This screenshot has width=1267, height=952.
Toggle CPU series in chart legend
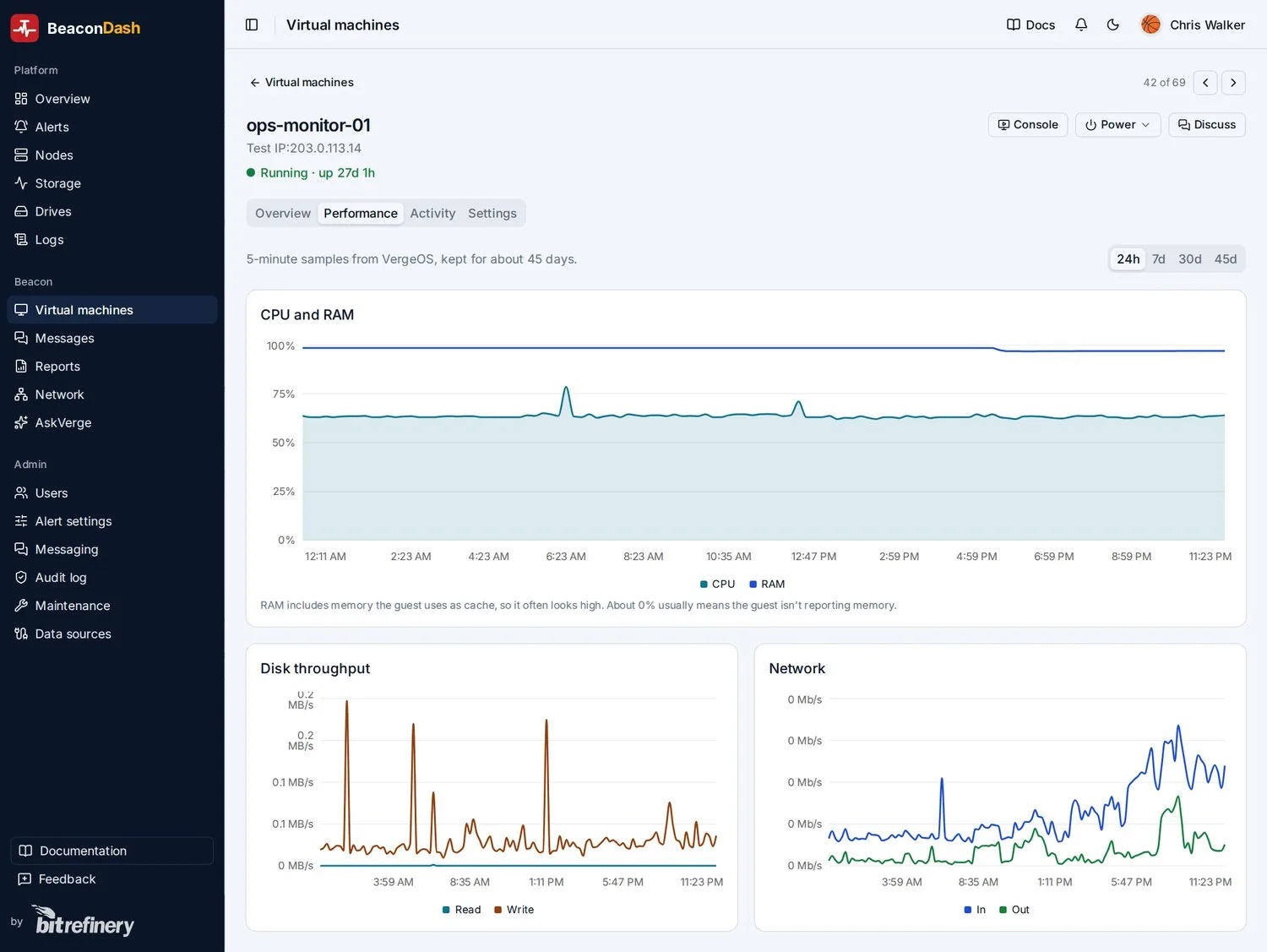717,584
